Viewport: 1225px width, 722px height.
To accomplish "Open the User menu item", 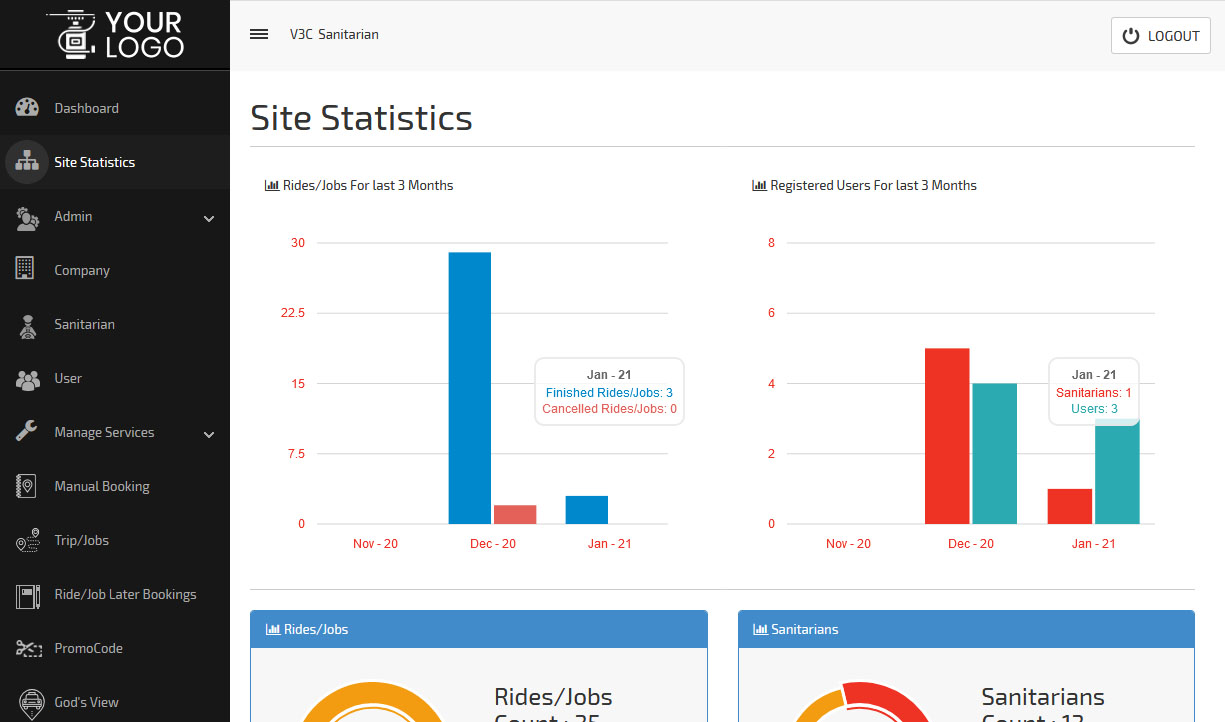I will (115, 378).
